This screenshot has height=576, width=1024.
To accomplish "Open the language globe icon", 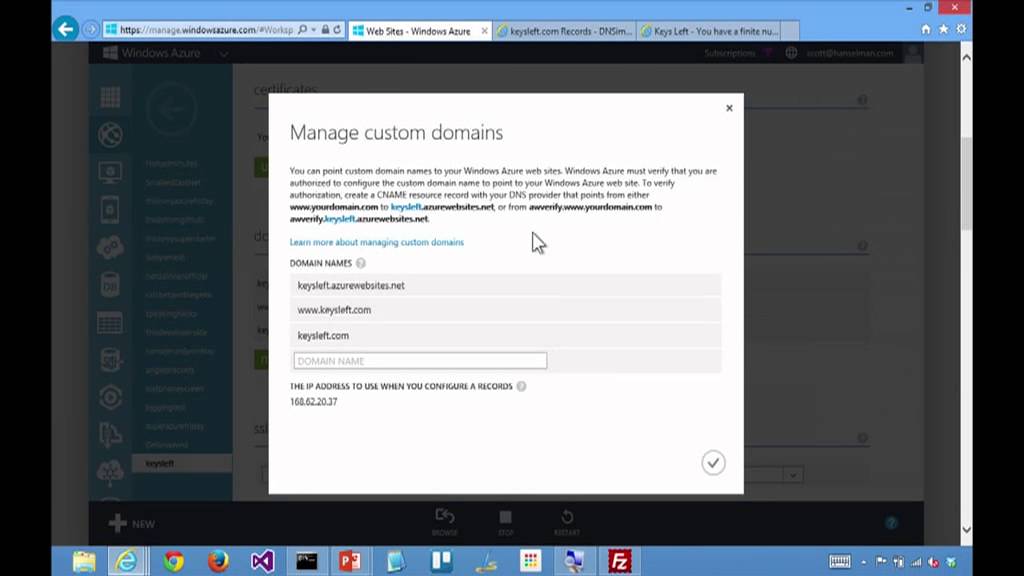I will [x=791, y=53].
